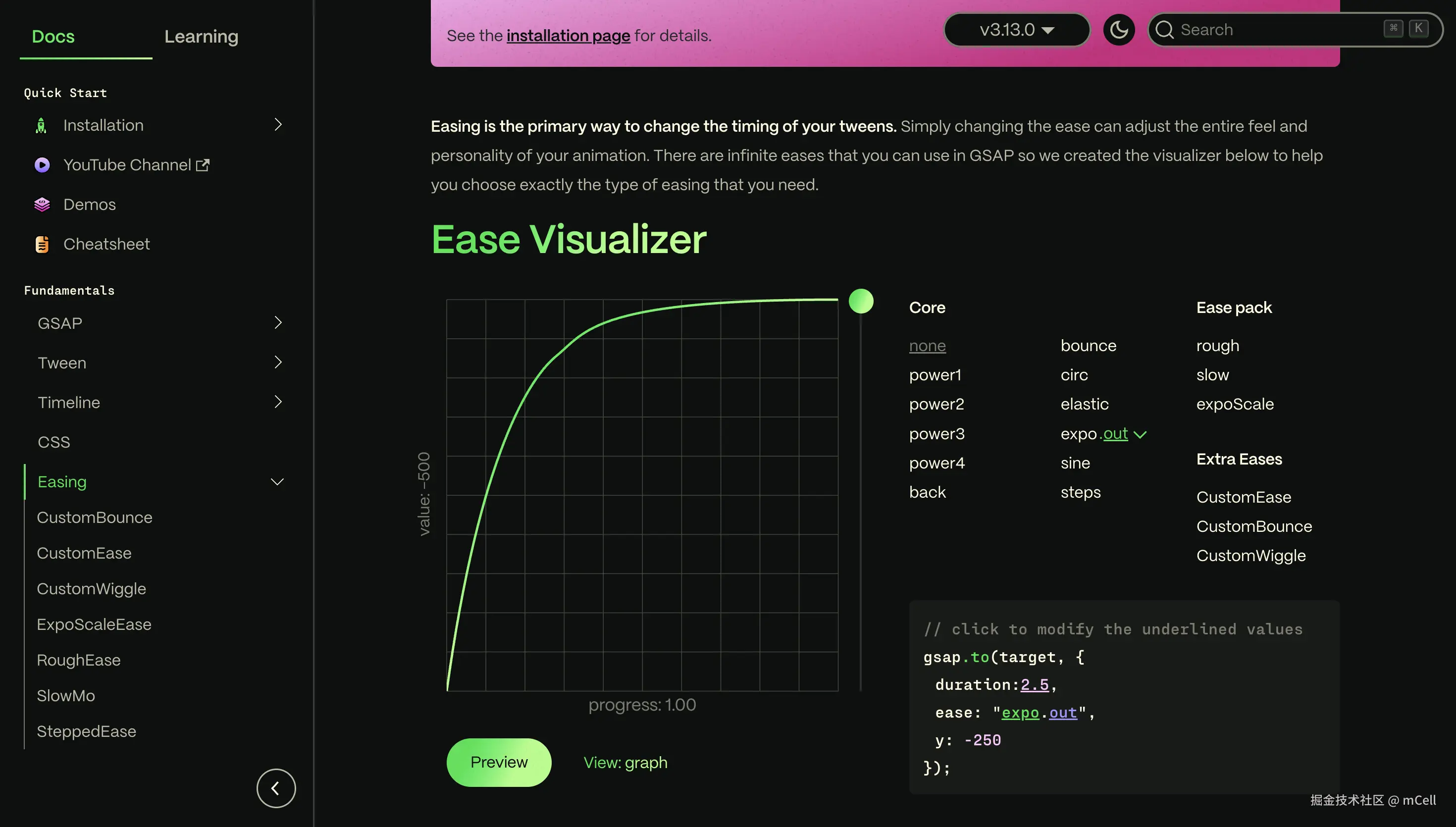Screen dimensions: 1456x827
Task: Expand the Tween section chevron
Action: pos(278,362)
